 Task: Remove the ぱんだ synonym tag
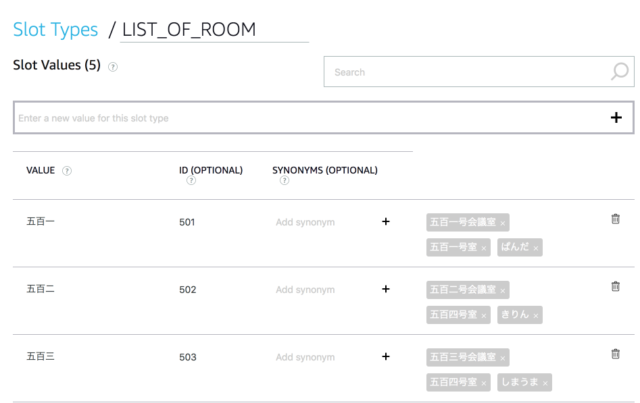click(x=536, y=248)
